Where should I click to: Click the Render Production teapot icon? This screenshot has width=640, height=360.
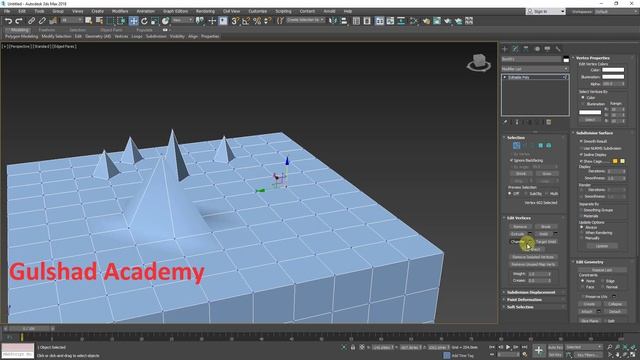[x=448, y=21]
